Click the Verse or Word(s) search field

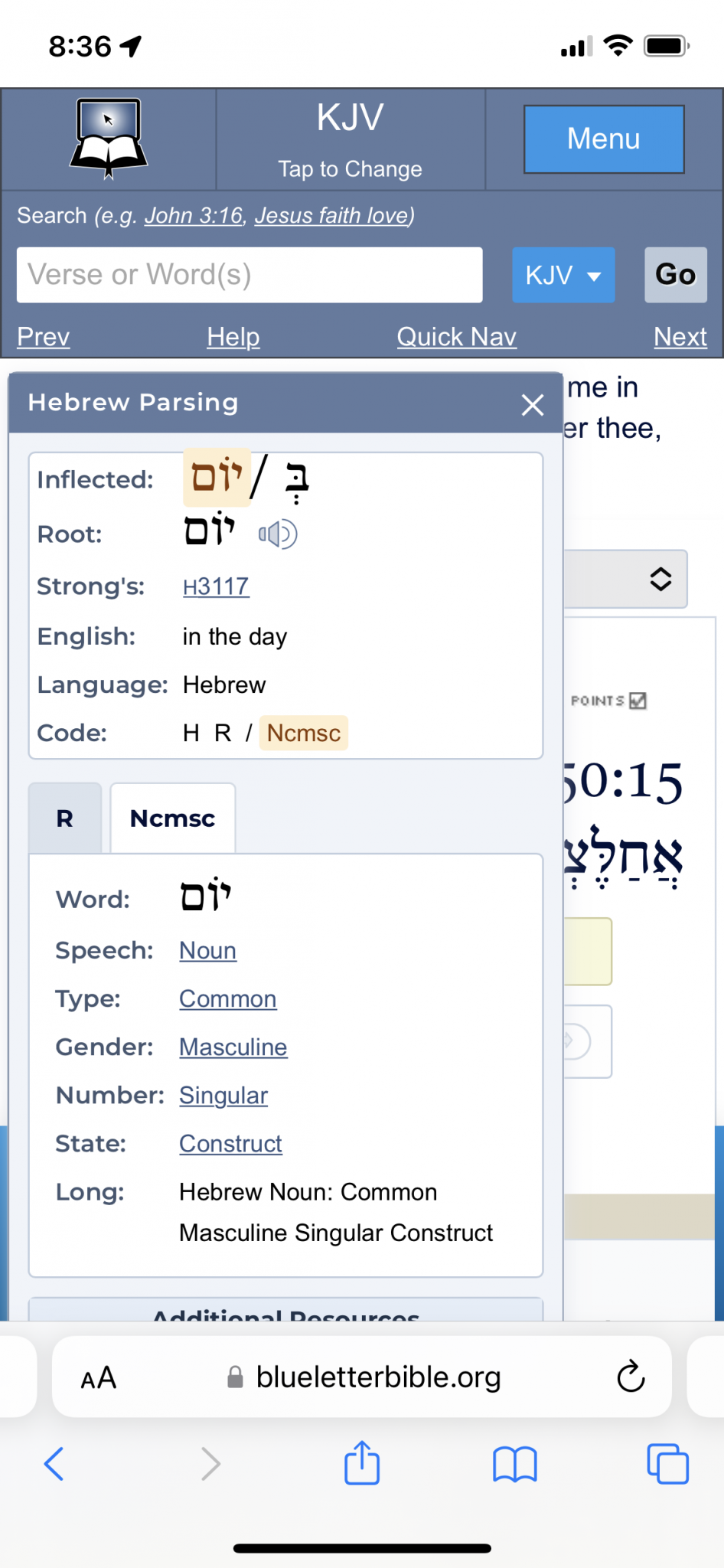[x=249, y=275]
